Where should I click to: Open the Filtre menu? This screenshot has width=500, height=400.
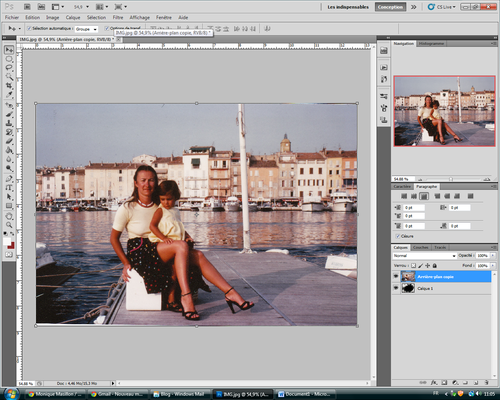click(x=118, y=17)
